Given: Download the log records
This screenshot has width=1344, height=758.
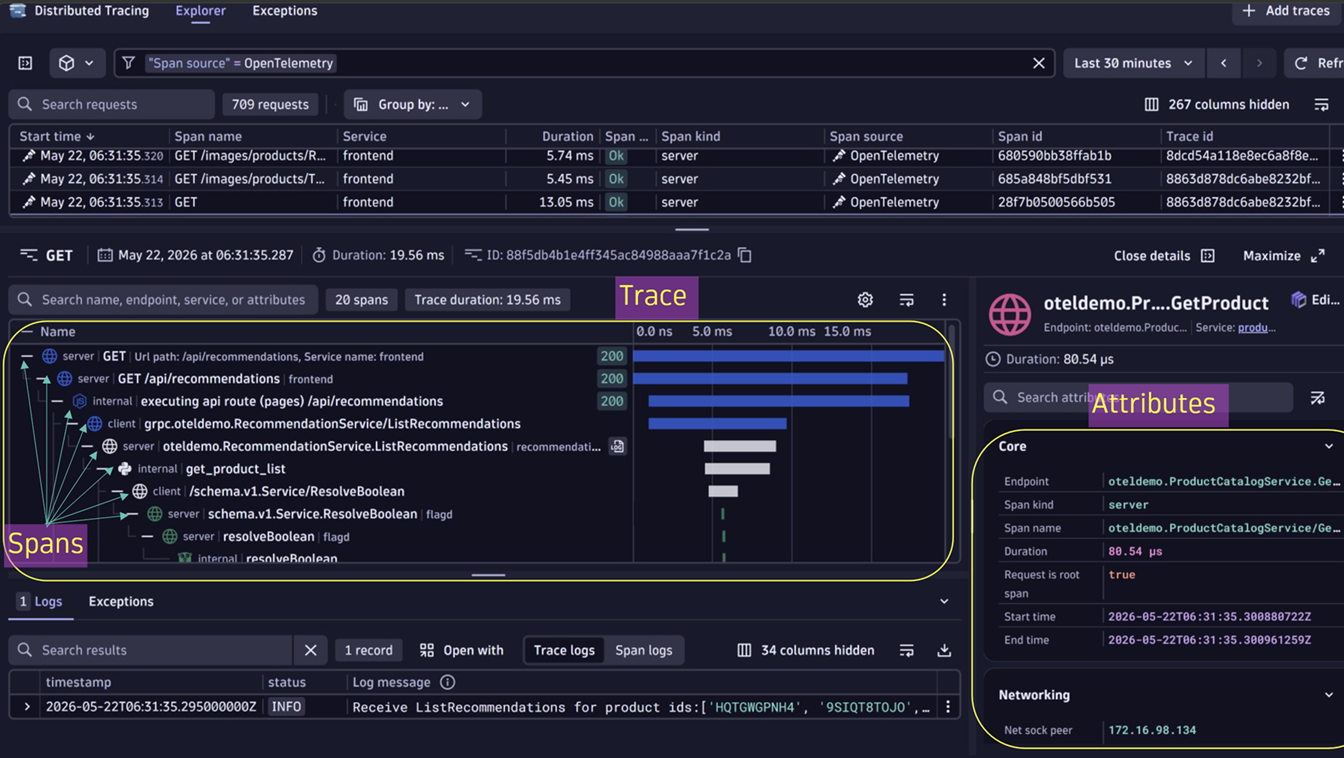Looking at the screenshot, I should coord(944,650).
